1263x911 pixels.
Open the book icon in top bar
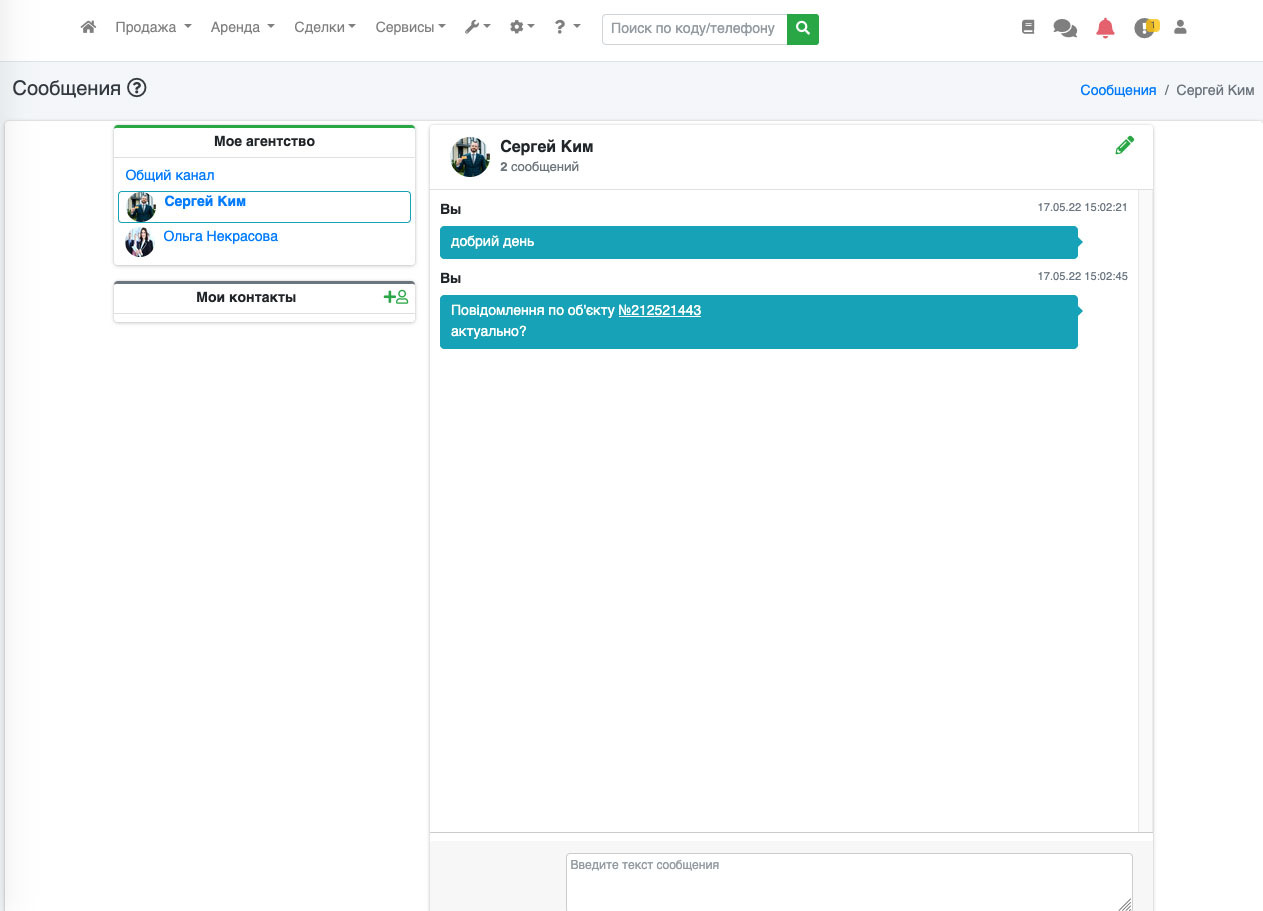(1028, 28)
